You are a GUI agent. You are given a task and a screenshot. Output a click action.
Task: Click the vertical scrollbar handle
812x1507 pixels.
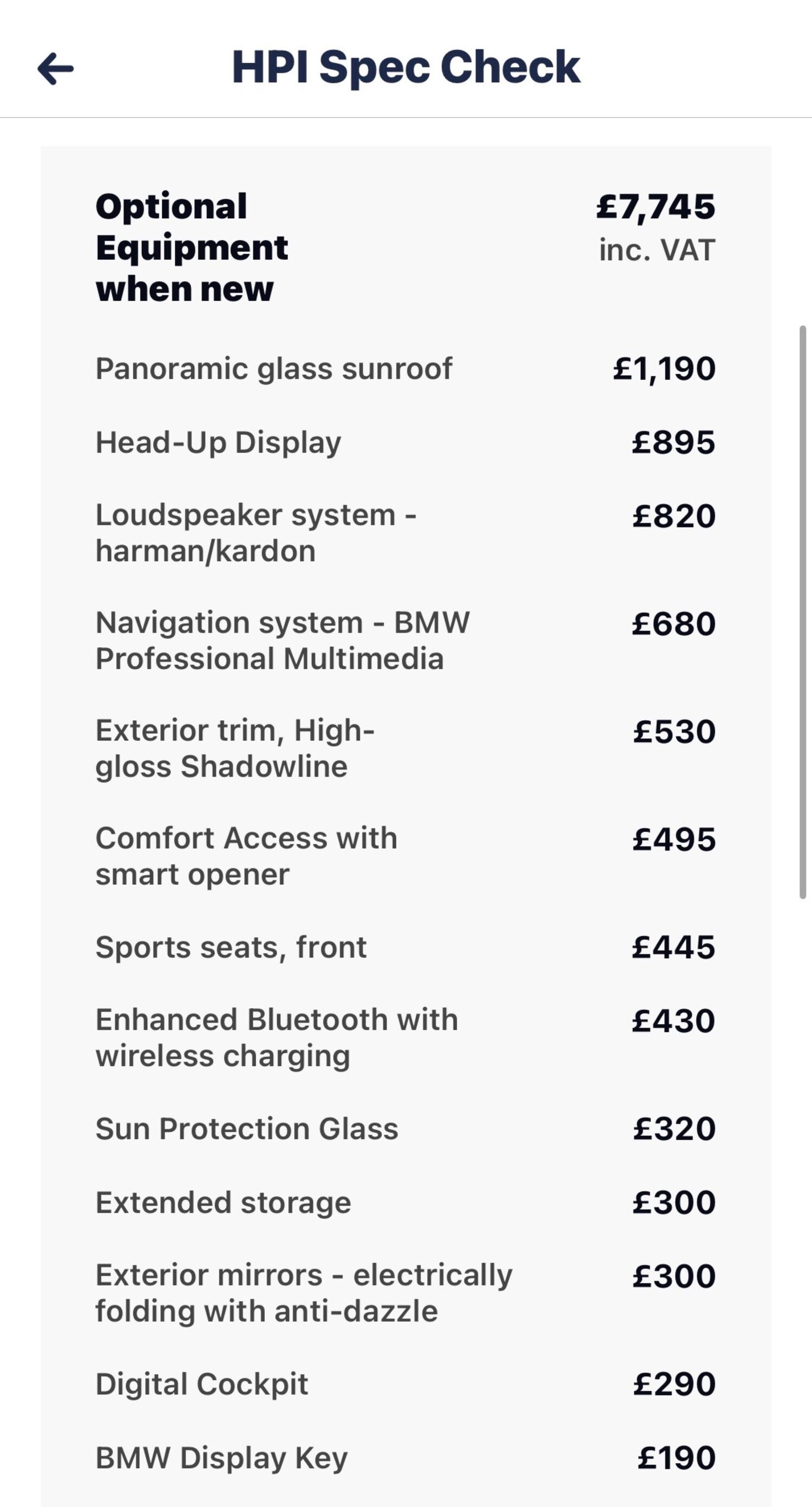pyautogui.click(x=803, y=611)
